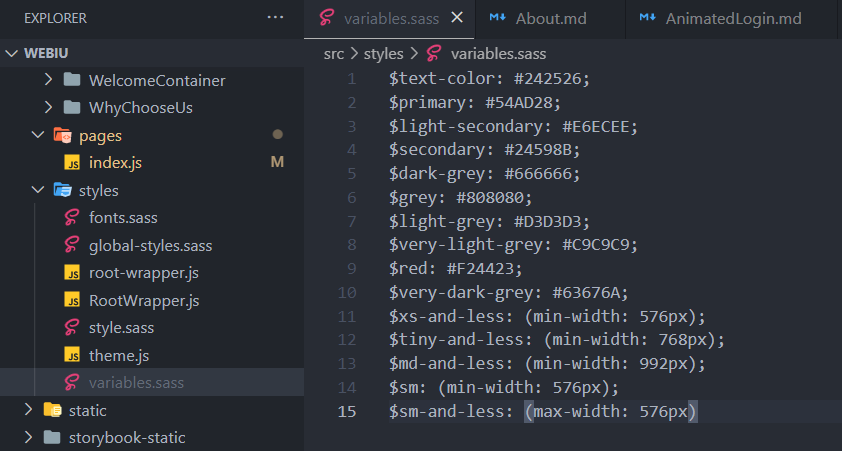Viewport: 842px width, 451px height.
Task: Expand the WhyChooseUs folder chevron
Action: click(48, 107)
